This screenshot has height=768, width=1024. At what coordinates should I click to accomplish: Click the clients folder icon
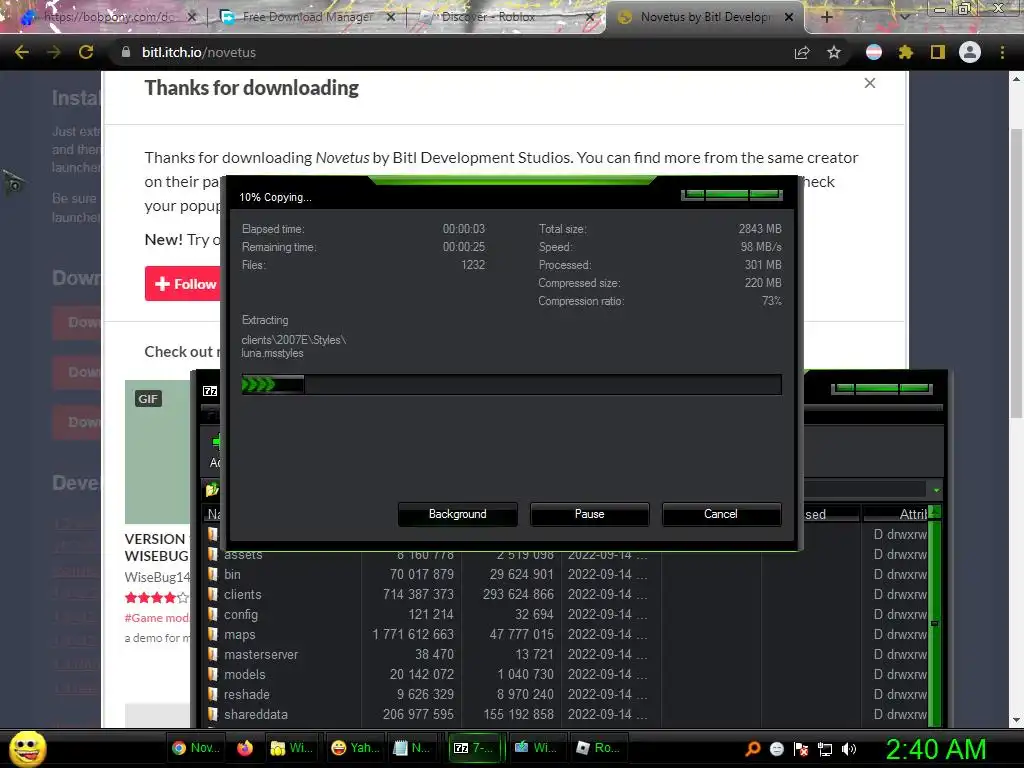[x=212, y=594]
